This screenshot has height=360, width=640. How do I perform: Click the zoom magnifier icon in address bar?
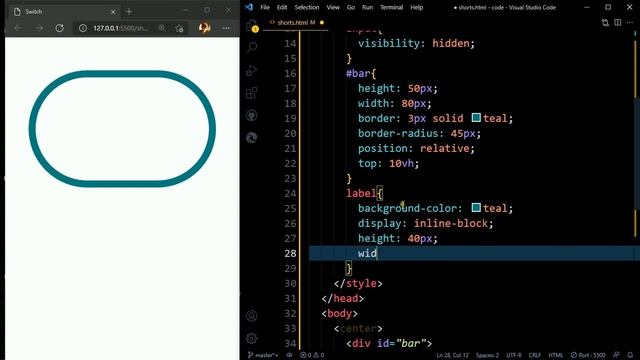162,28
